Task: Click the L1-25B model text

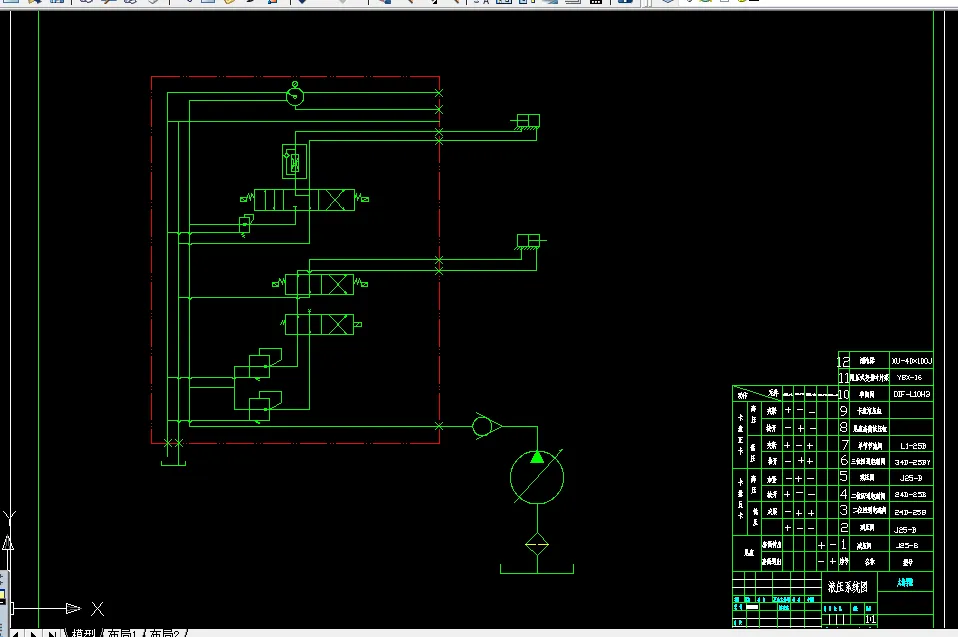Action: coord(913,446)
